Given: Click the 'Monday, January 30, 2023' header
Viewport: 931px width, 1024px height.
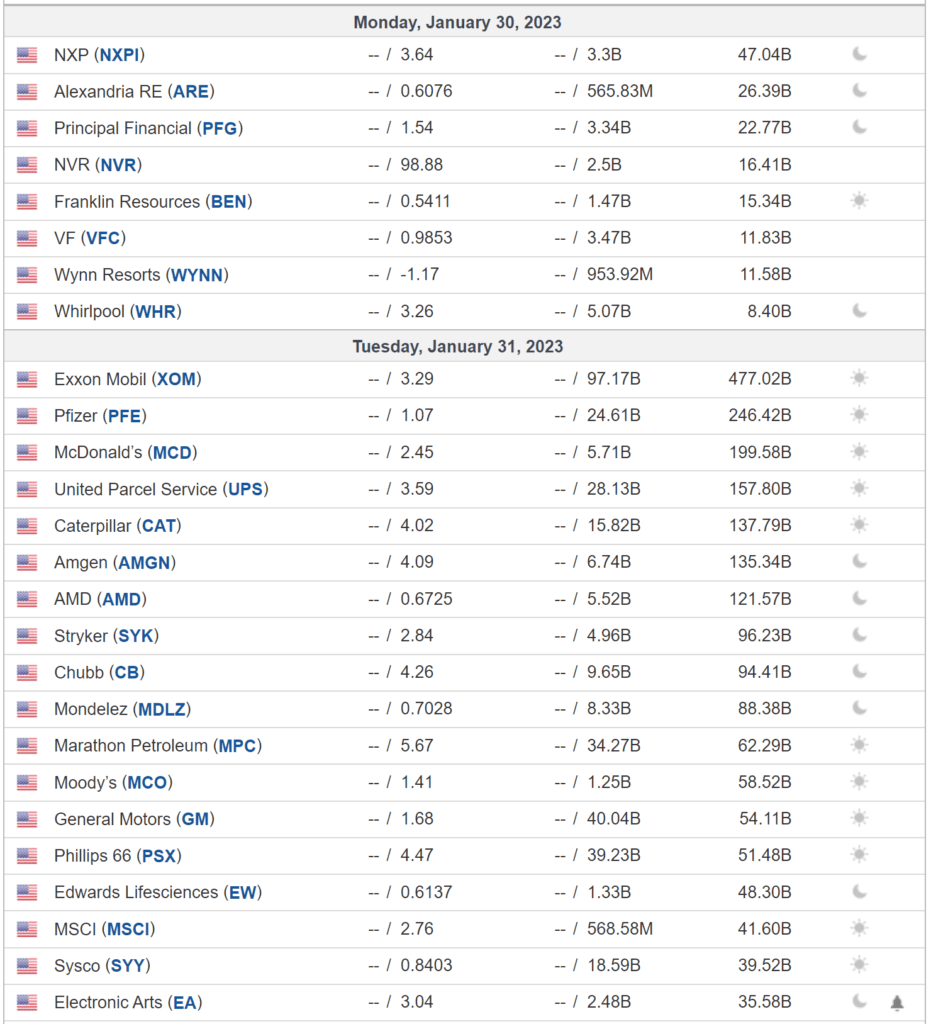Looking at the screenshot, I should [x=457, y=22].
